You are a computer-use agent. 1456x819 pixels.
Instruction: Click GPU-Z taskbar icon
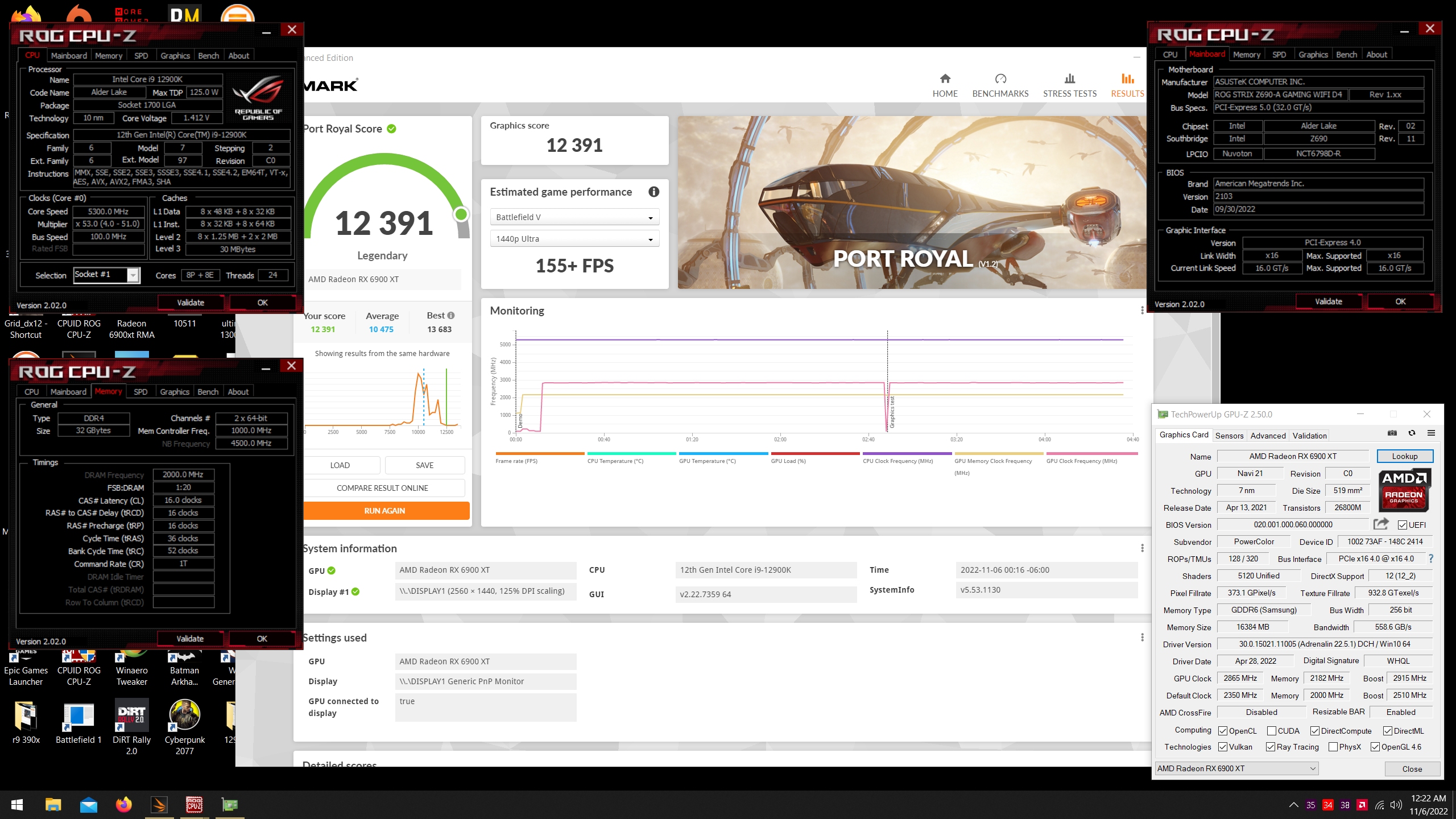[x=230, y=805]
